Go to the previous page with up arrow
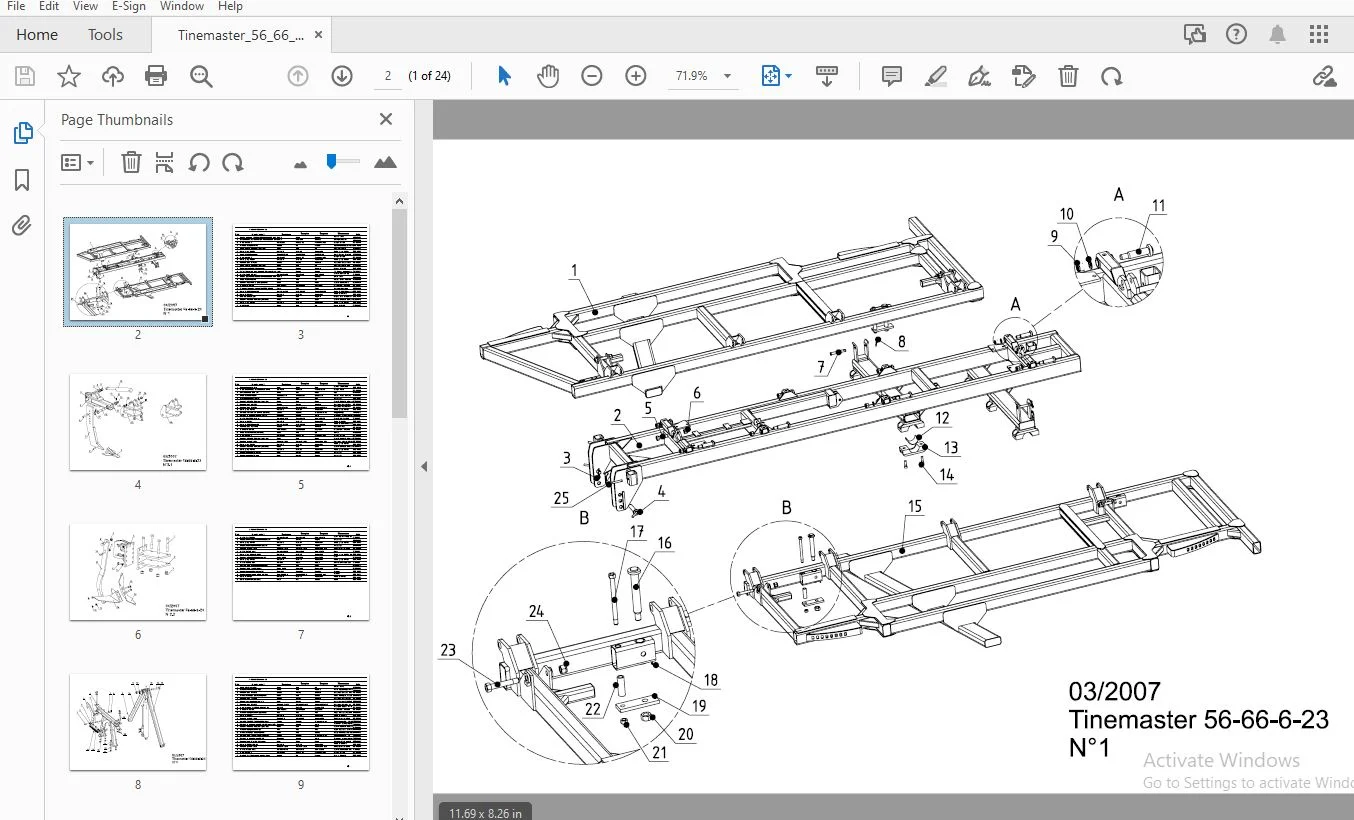Image resolution: width=1354 pixels, height=820 pixels. (x=298, y=76)
